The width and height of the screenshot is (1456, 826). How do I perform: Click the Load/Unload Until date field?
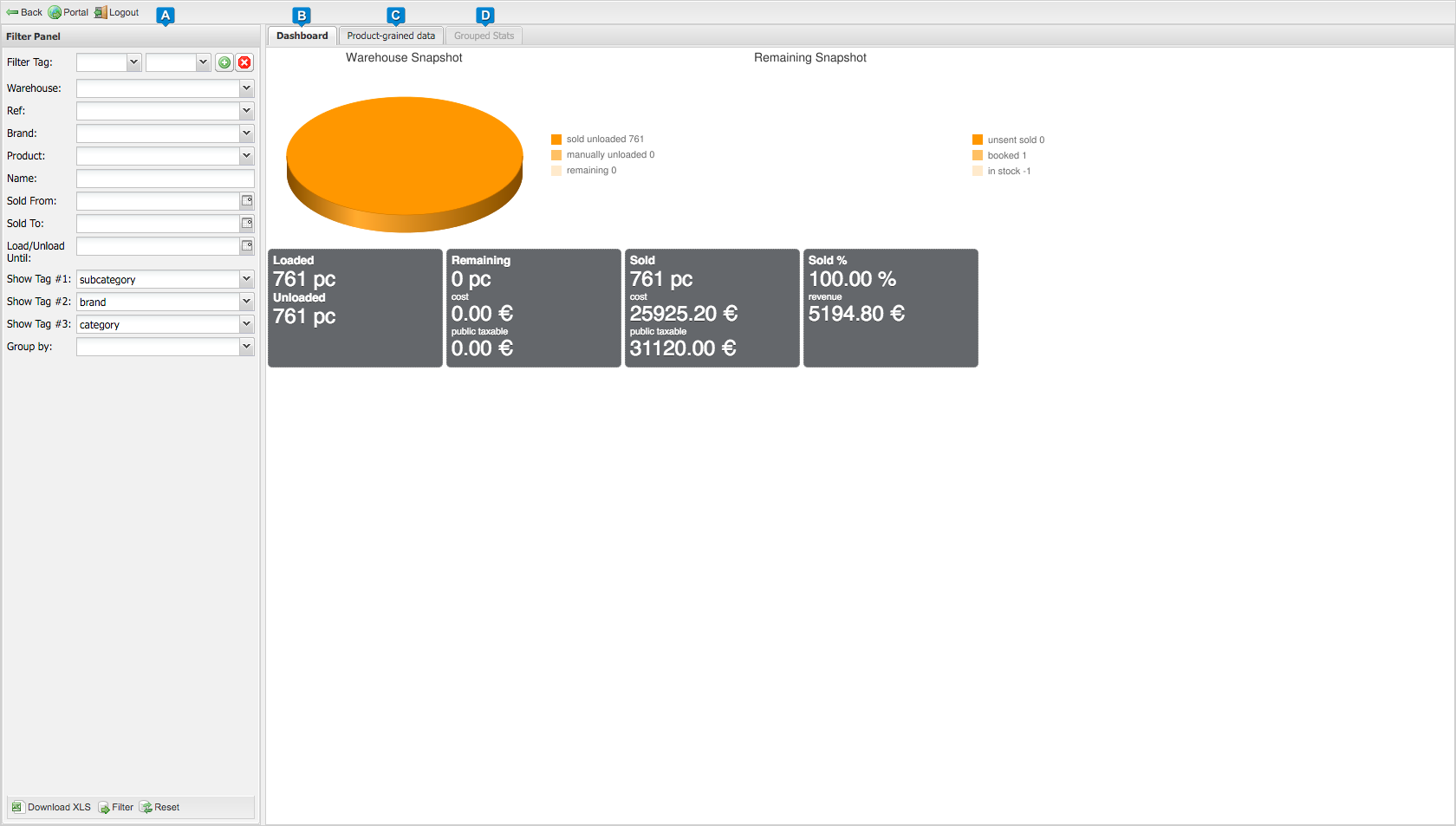(x=158, y=246)
